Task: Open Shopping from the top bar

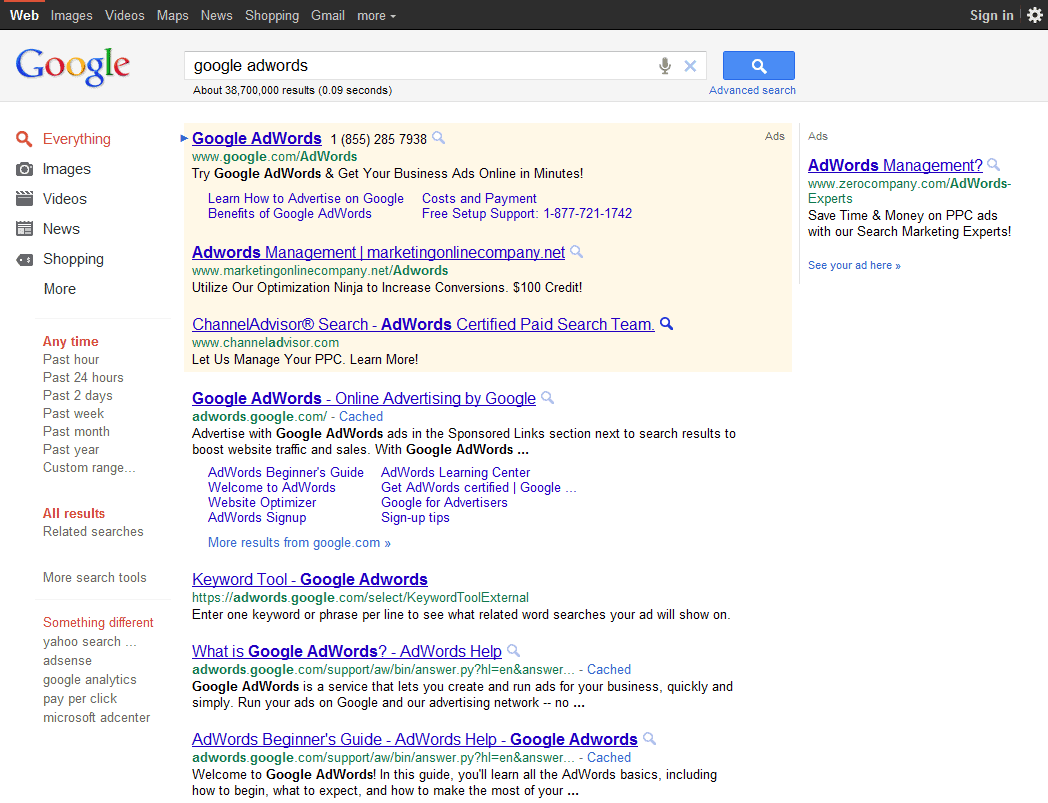Action: coord(272,15)
